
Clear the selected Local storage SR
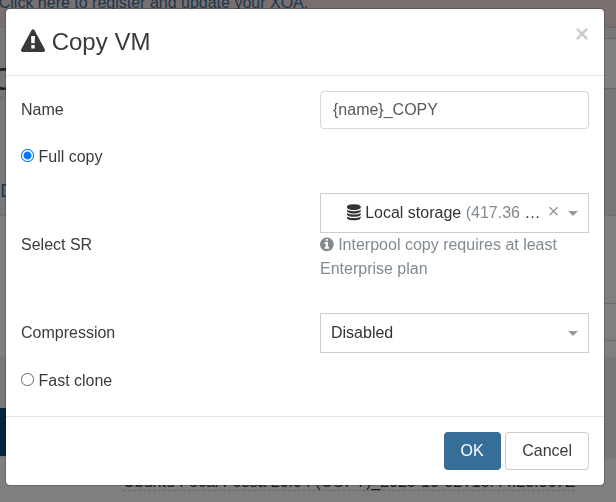pyautogui.click(x=554, y=212)
